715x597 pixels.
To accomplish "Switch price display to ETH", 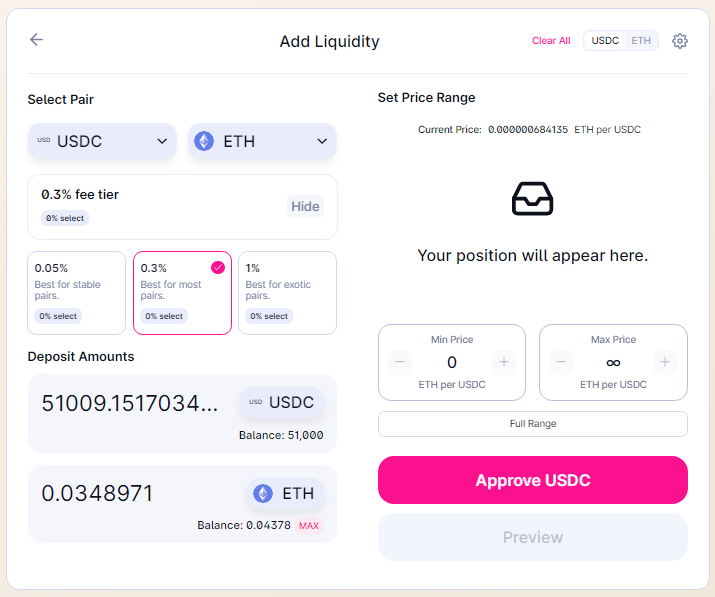I will [641, 41].
